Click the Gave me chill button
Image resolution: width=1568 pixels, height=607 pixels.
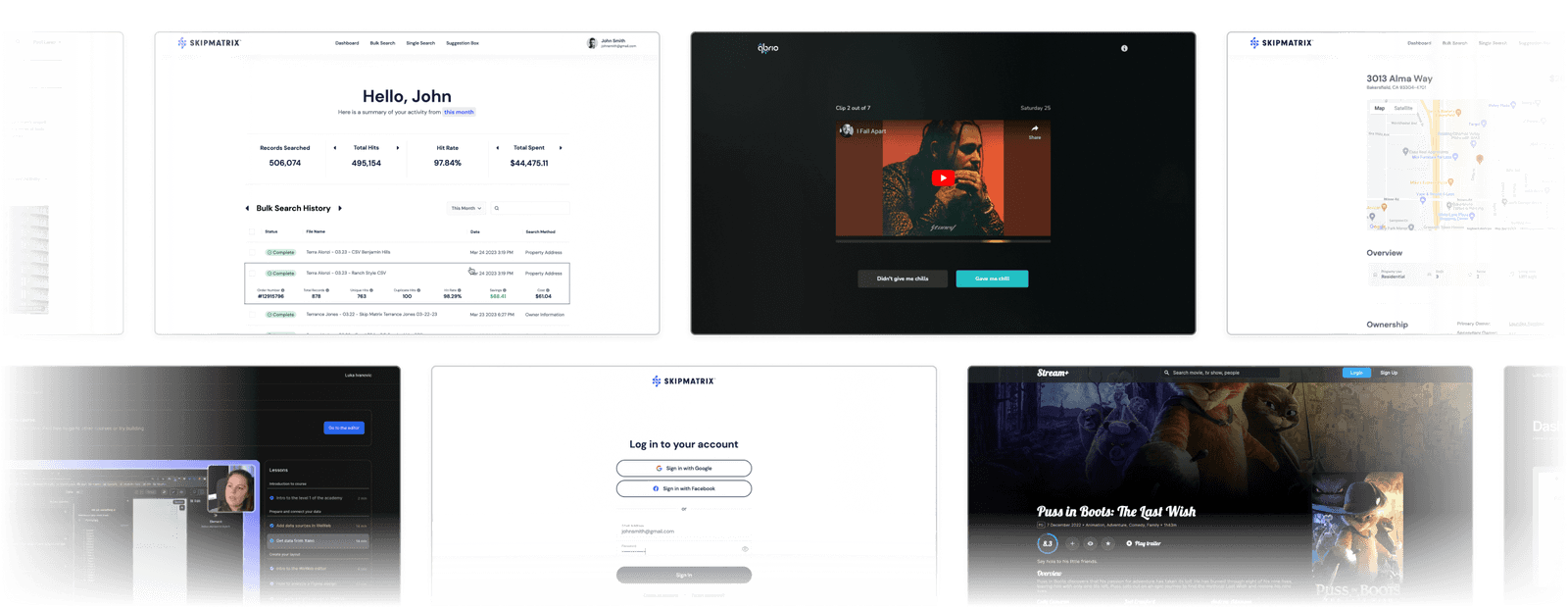[992, 278]
